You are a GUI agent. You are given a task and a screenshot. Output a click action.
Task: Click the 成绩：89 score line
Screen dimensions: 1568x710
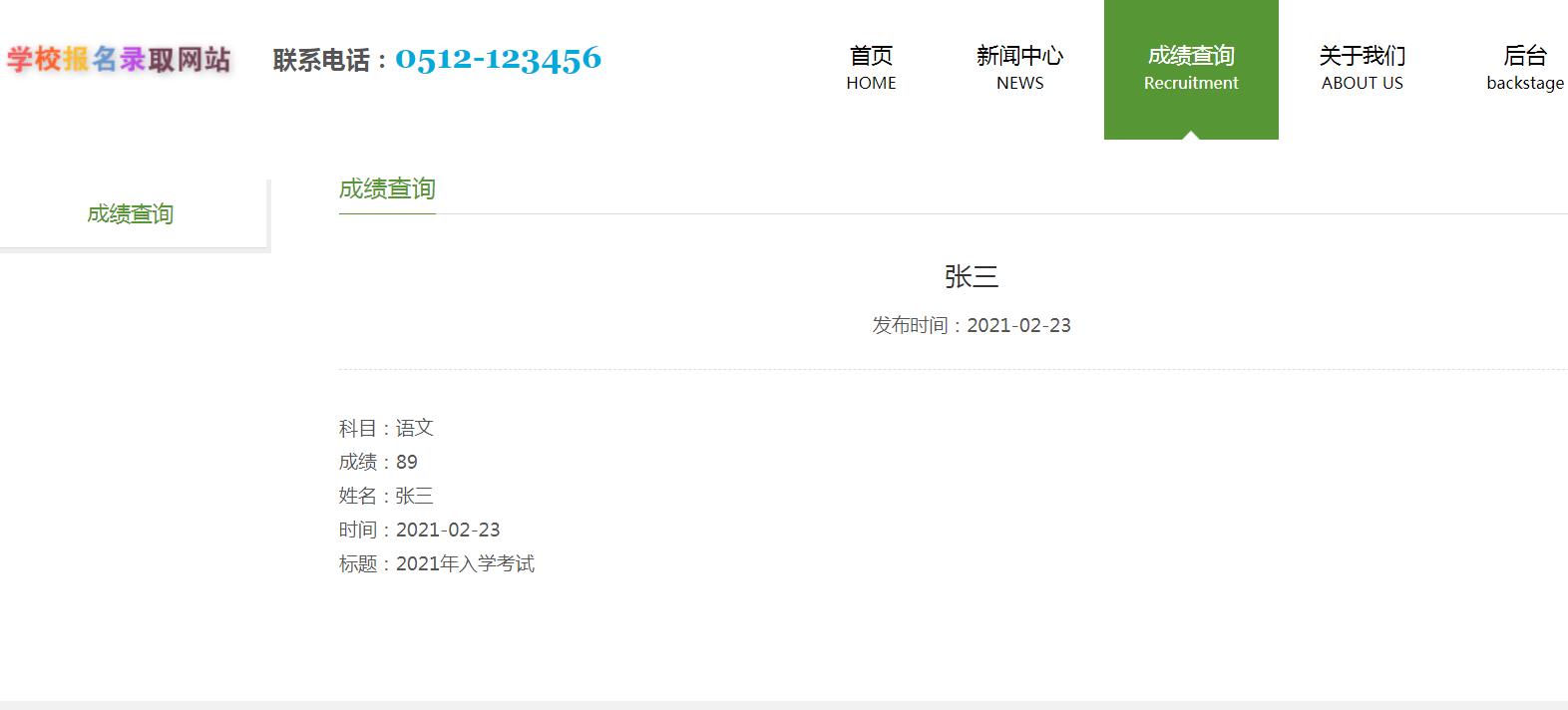(x=378, y=462)
